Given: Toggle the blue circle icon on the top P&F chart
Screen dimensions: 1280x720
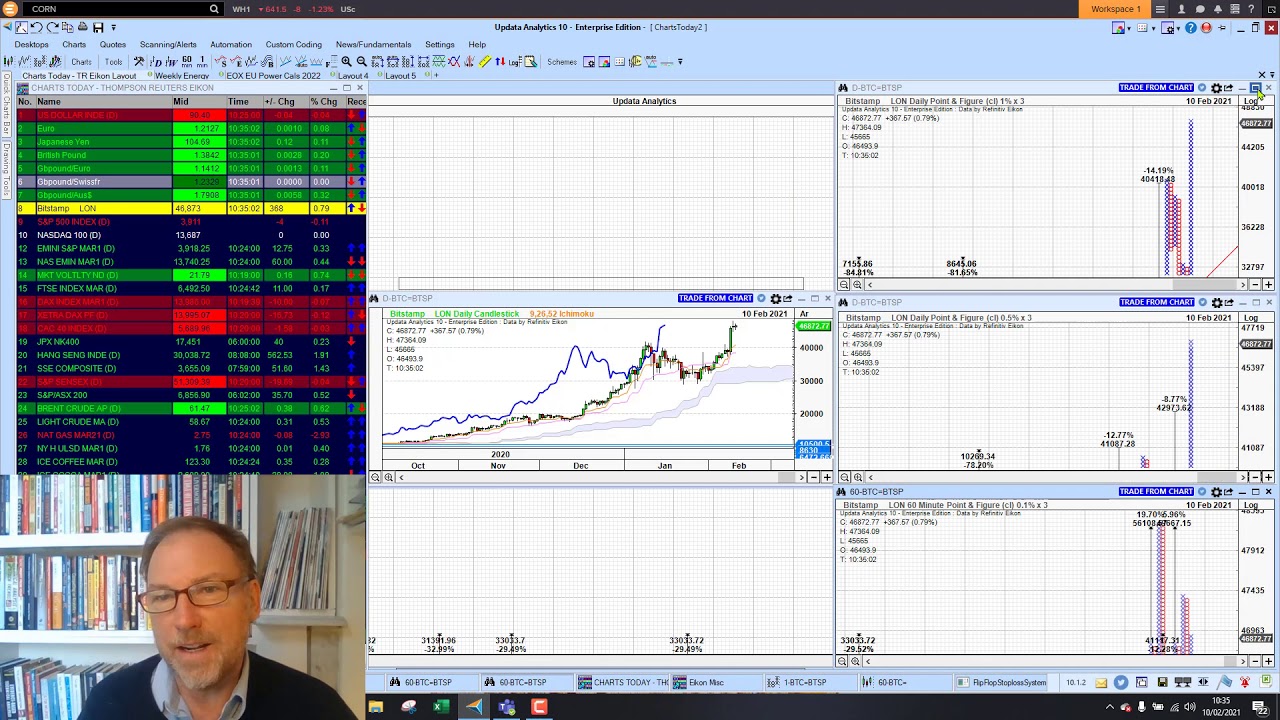Looking at the screenshot, I should [x=1202, y=88].
